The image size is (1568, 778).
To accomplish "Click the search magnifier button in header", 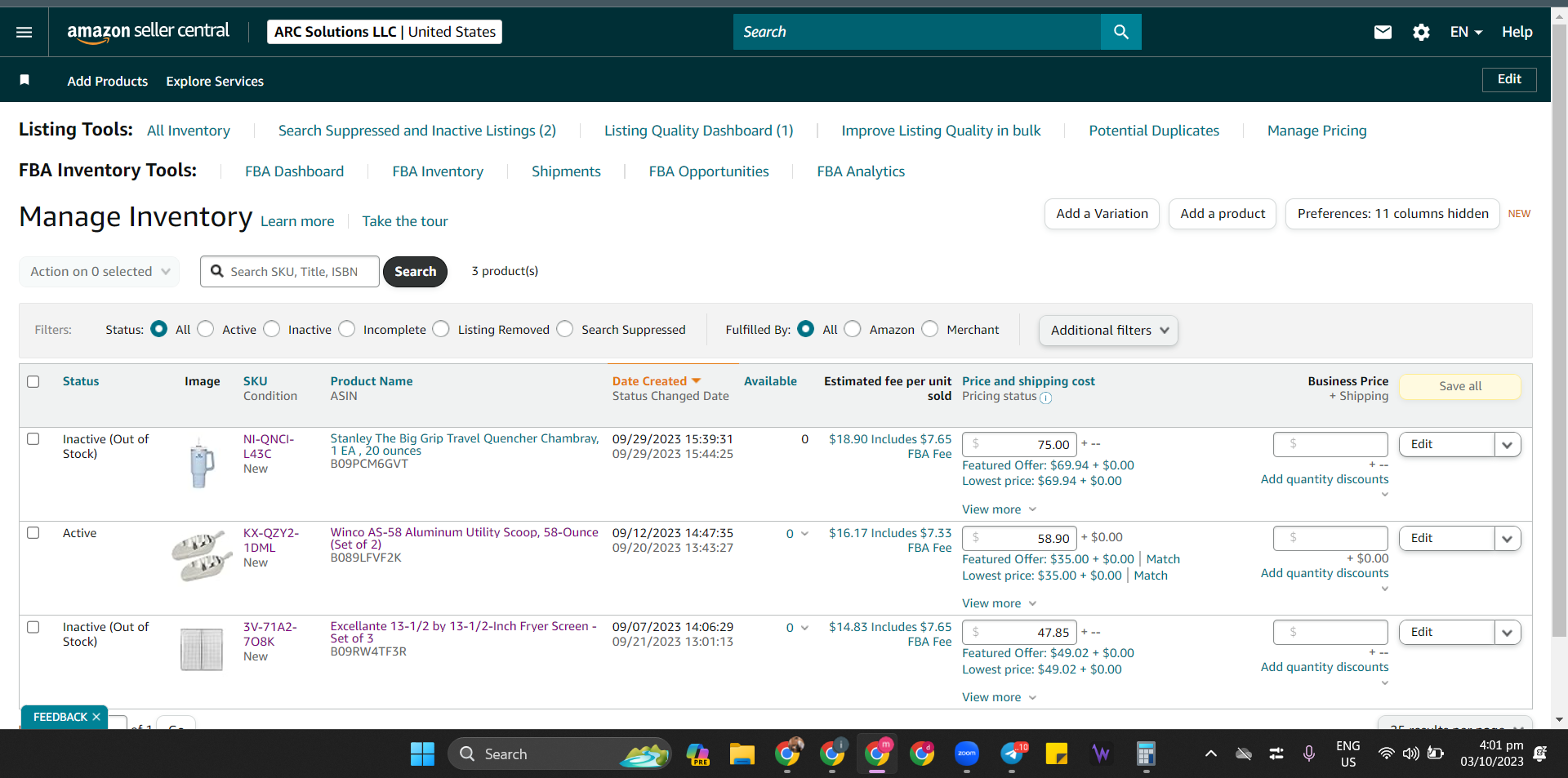I will (x=1121, y=32).
